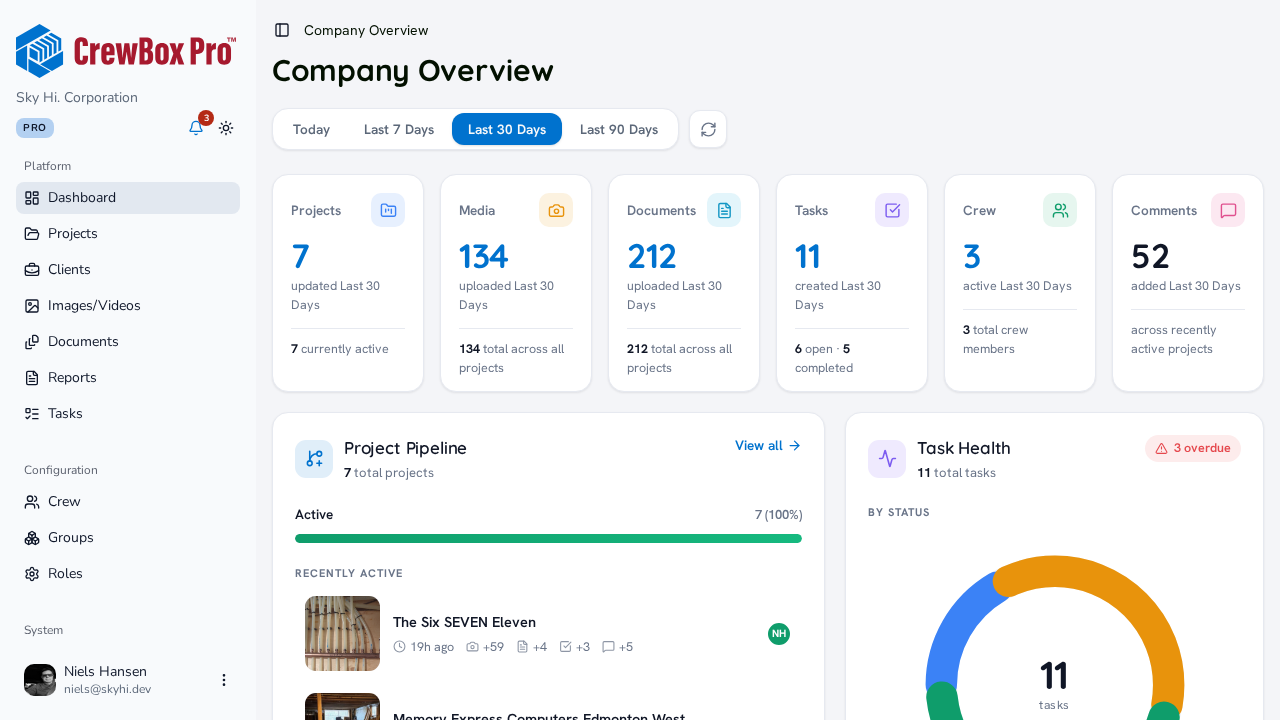Open user menu three-dots for Niels Hansen
Viewport: 1280px width, 720px height.
point(224,680)
